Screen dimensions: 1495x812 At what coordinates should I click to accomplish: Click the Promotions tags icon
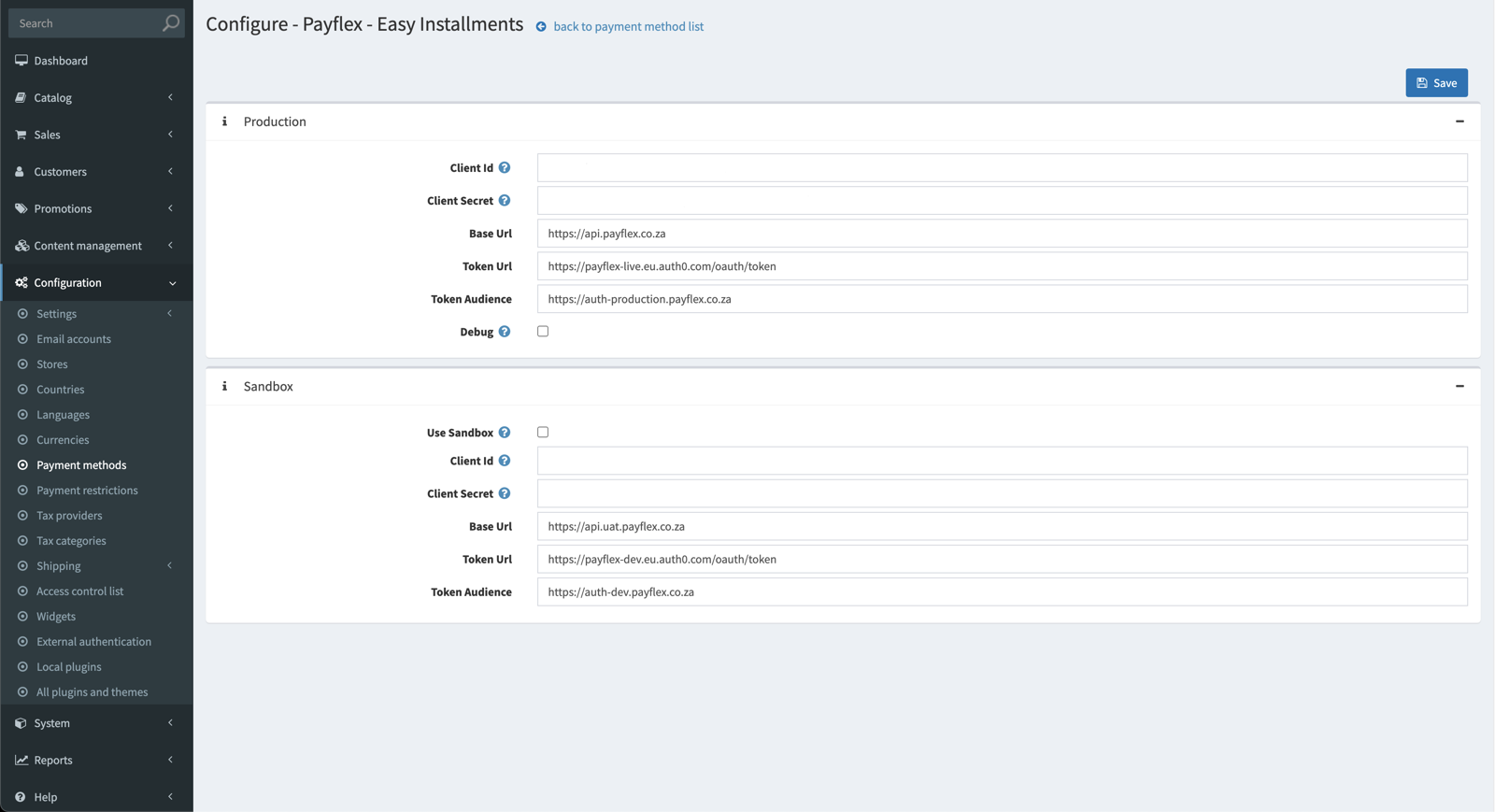coord(21,208)
